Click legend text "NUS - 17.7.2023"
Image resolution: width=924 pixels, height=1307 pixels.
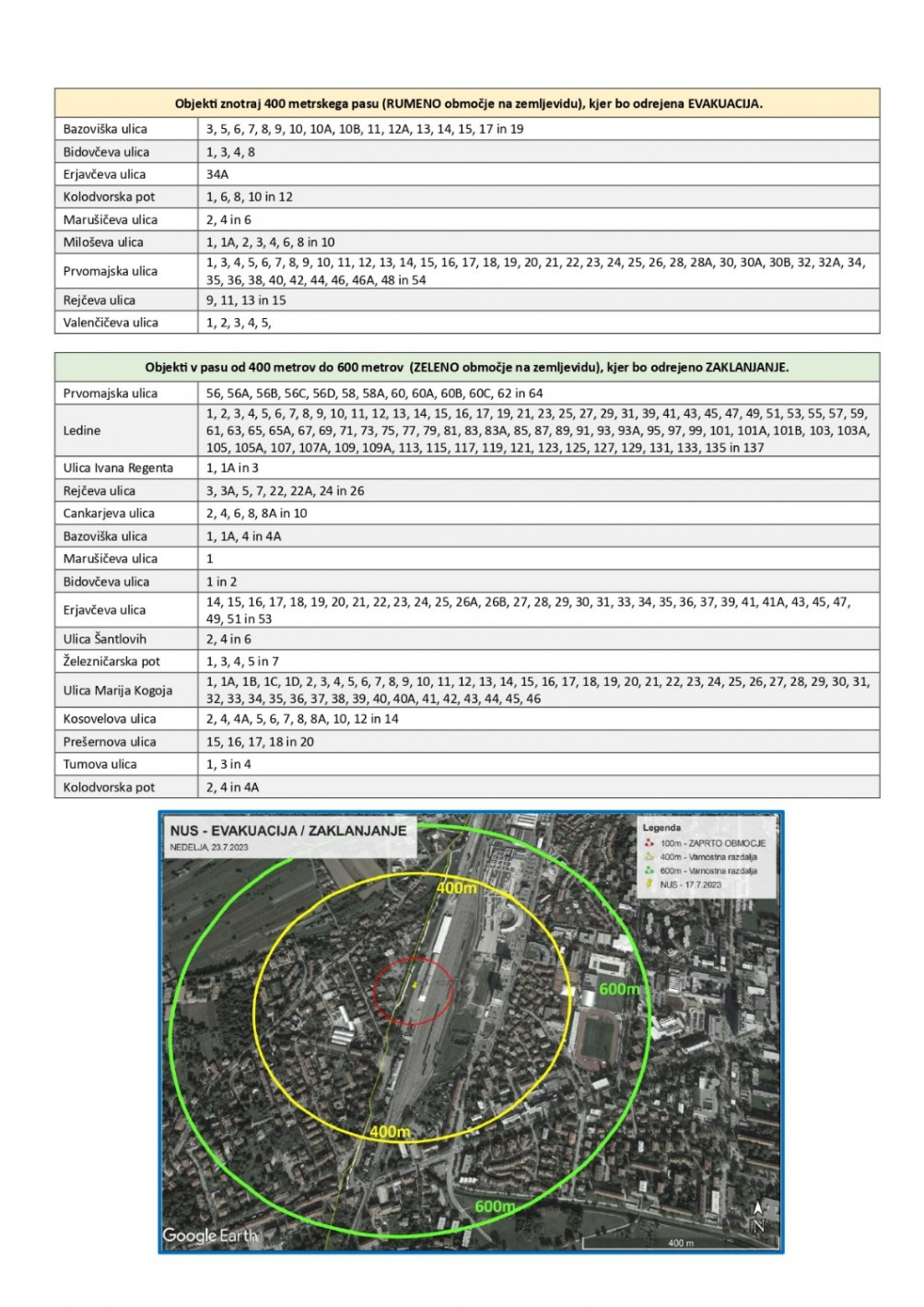click(691, 884)
